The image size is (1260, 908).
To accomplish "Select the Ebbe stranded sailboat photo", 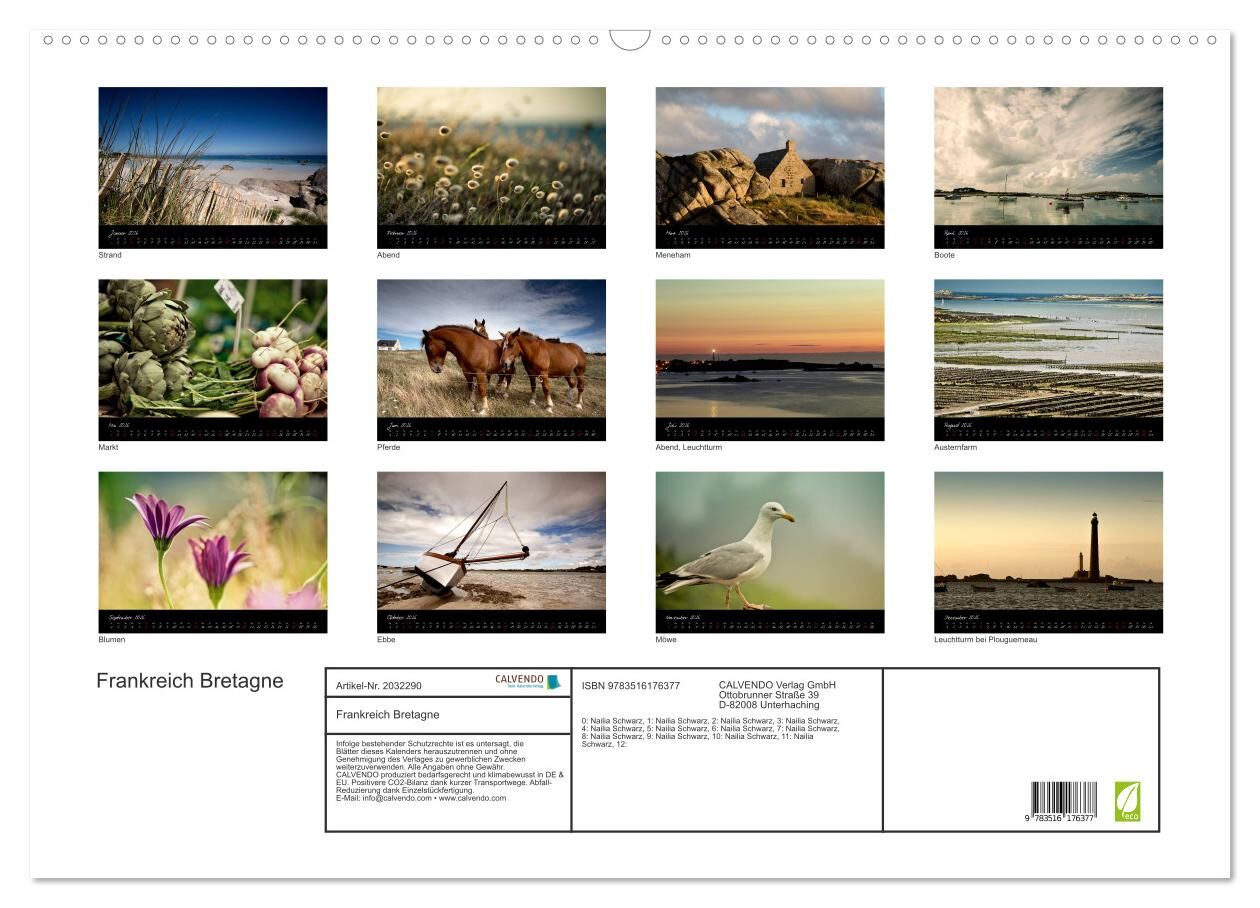I will [491, 541].
